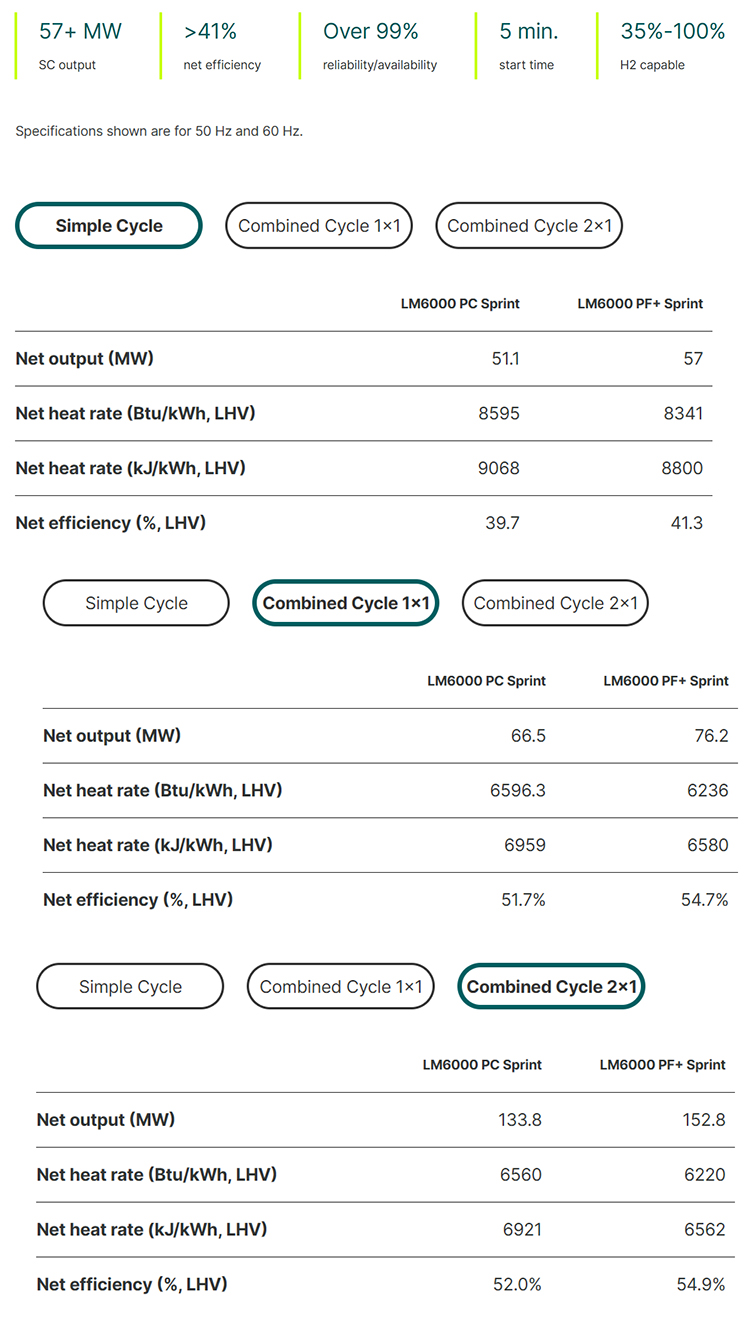This screenshot has width=750, height=1319.
Task: Click the 35%-100% H2 capable stat
Action: [672, 46]
